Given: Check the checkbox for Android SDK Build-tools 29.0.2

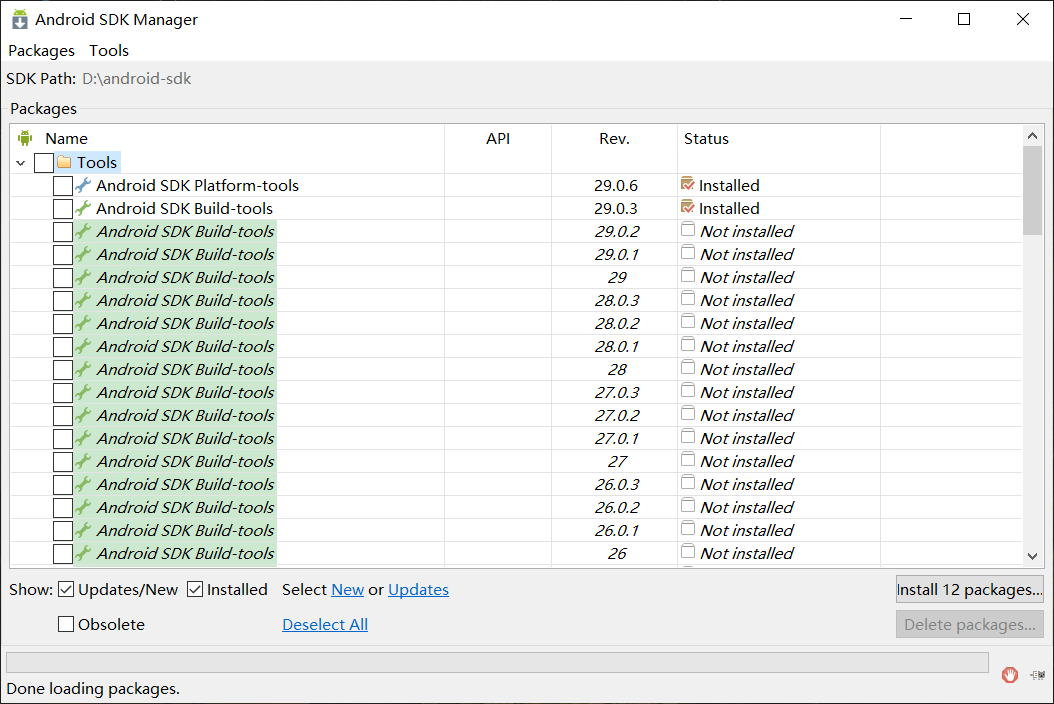Looking at the screenshot, I should pyautogui.click(x=65, y=231).
